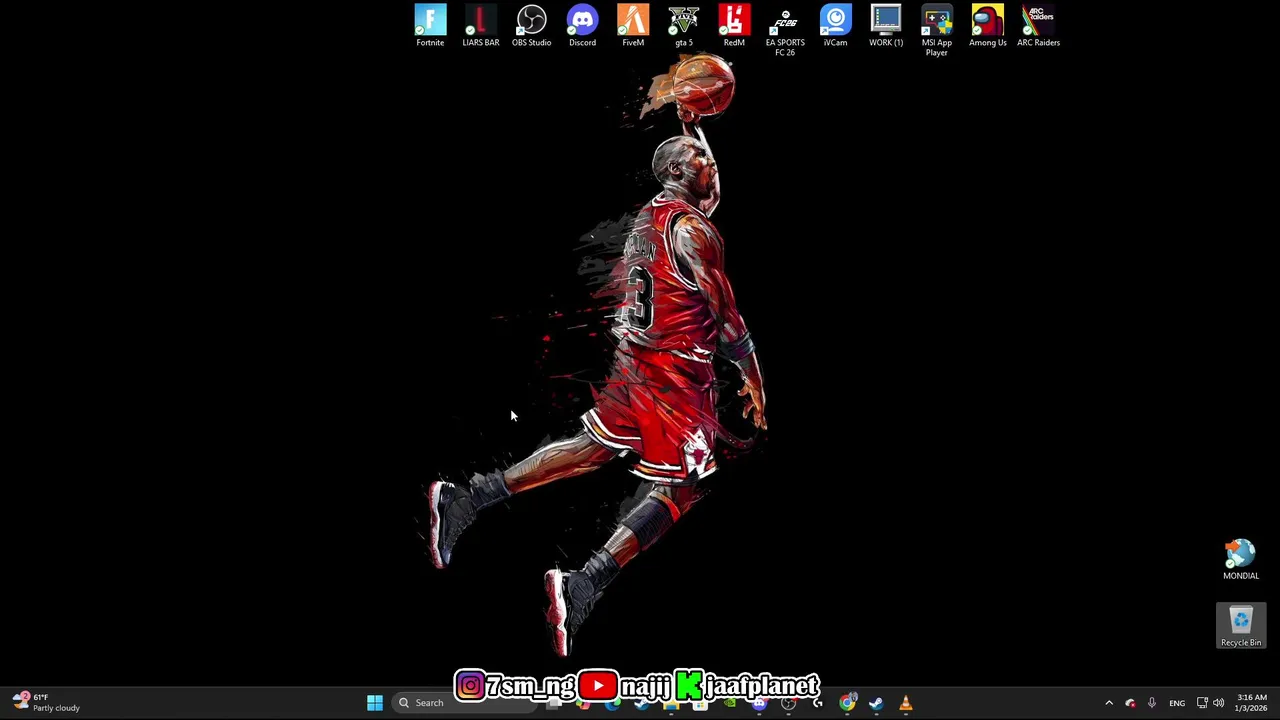Screen dimensions: 1280x720
Task: Launch the Discord desktop shortcut
Action: click(x=582, y=26)
